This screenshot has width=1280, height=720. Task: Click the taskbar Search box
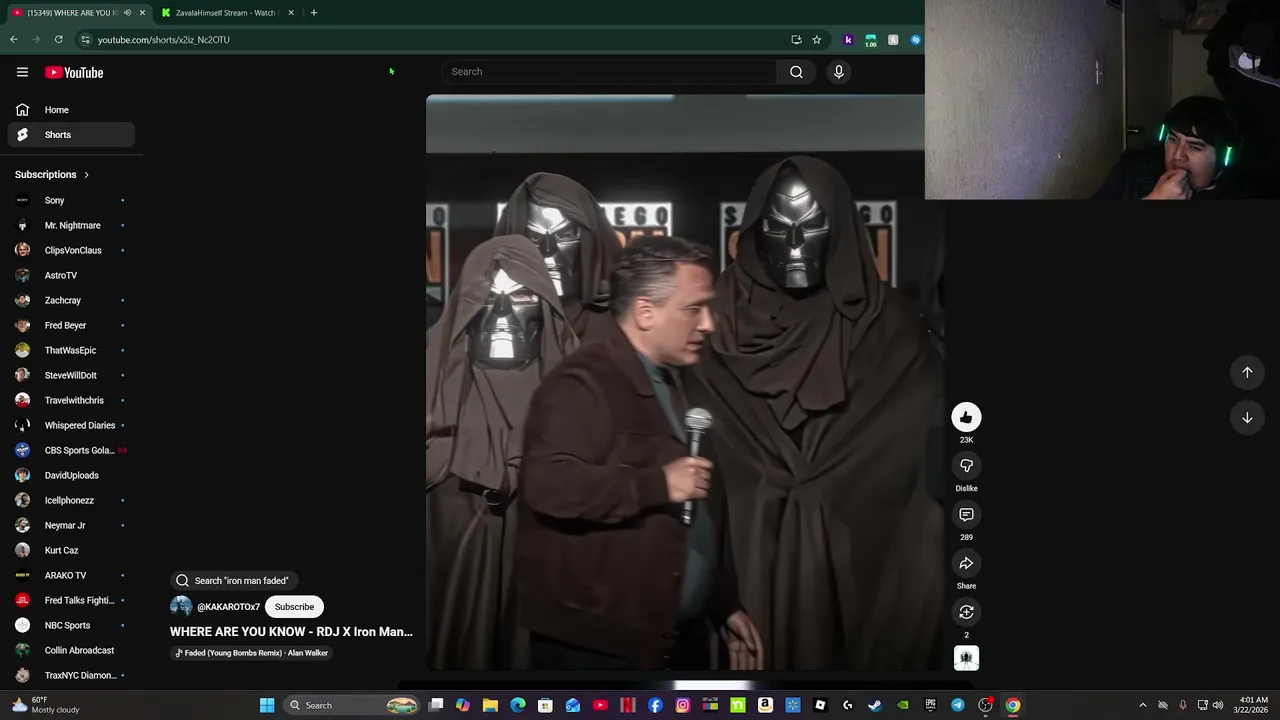coord(350,705)
